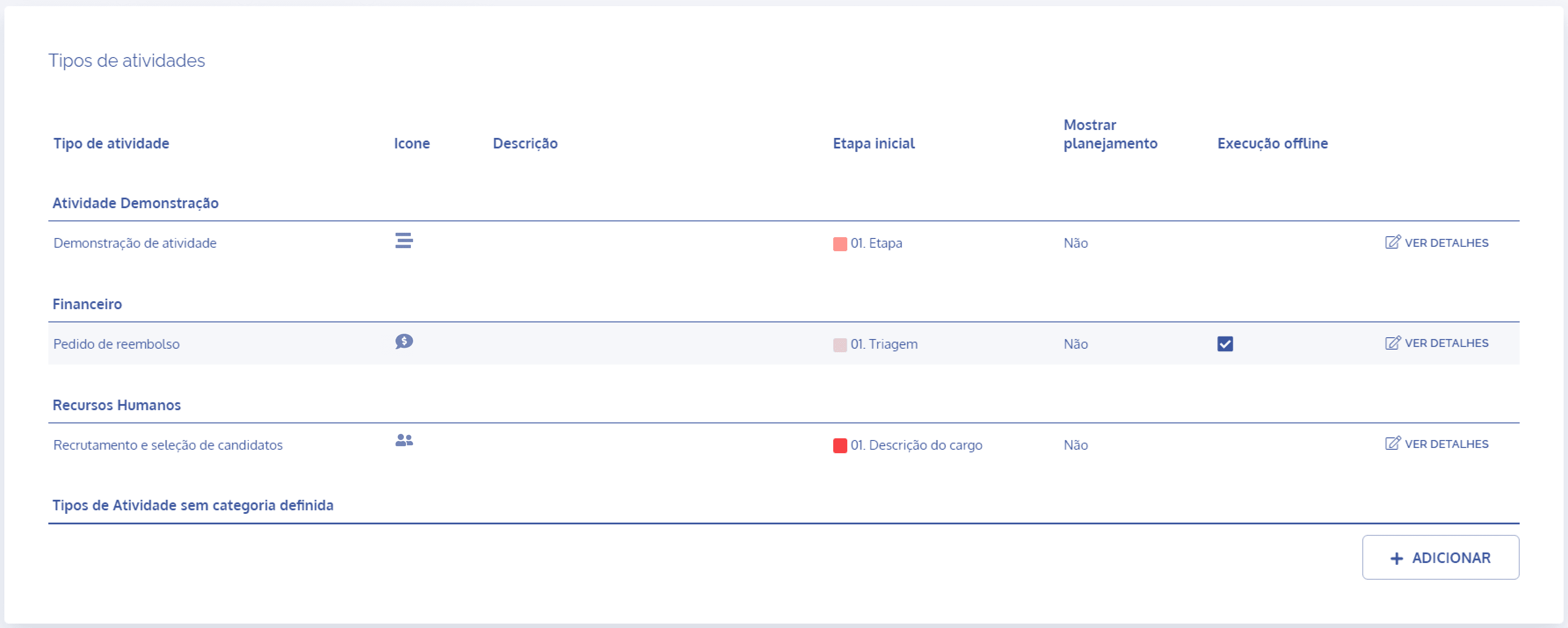
Task: Click the dollar speech bubble icon
Action: coord(403,341)
